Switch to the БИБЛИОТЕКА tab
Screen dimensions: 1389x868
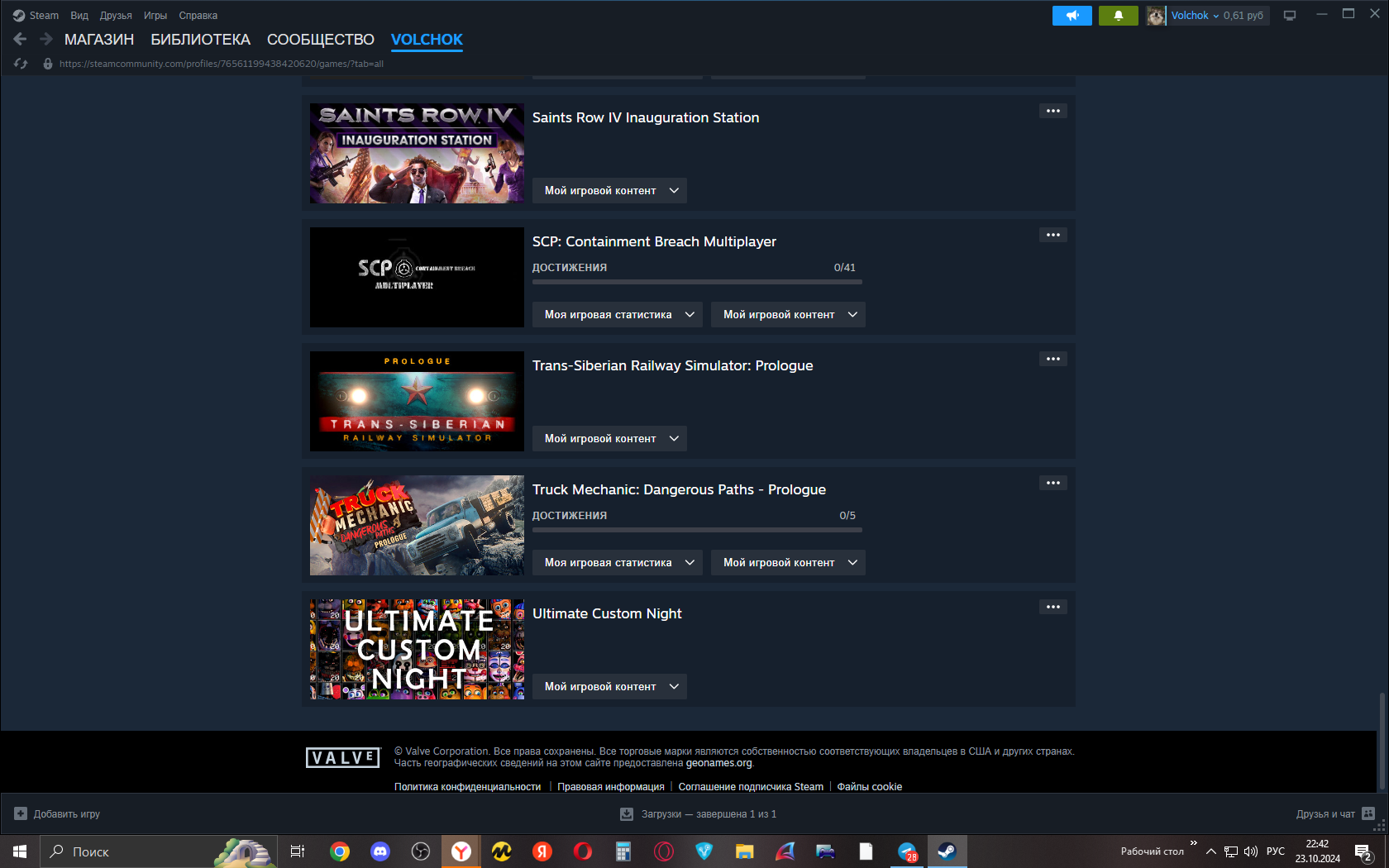click(200, 40)
